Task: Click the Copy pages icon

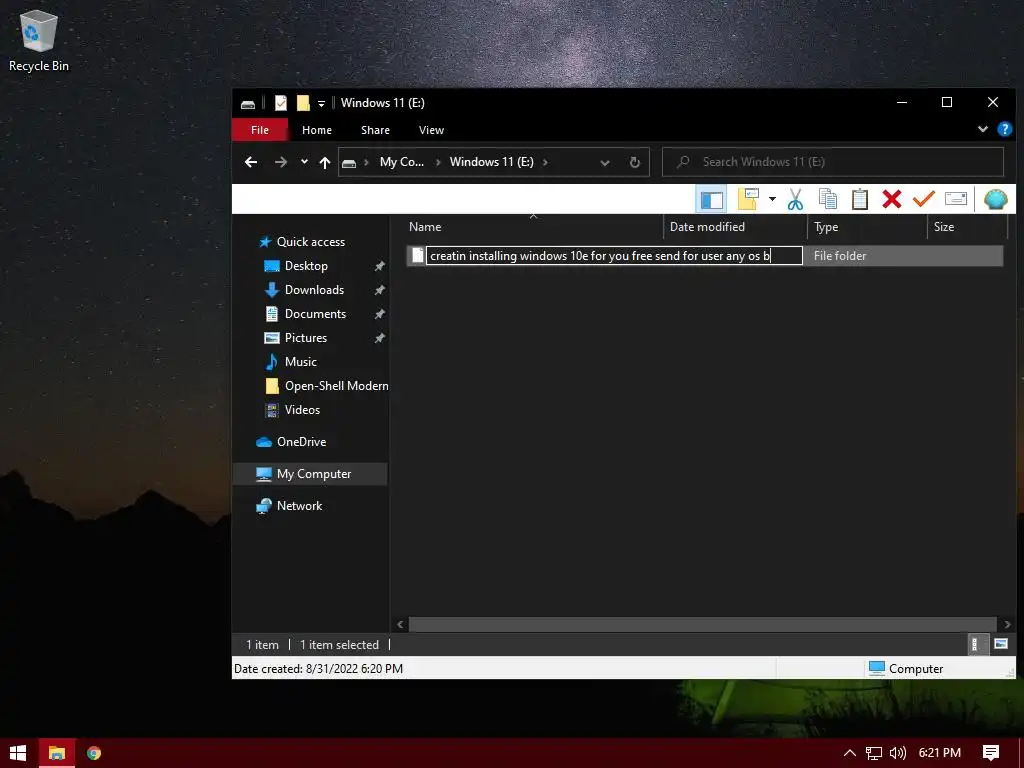Action: click(827, 199)
